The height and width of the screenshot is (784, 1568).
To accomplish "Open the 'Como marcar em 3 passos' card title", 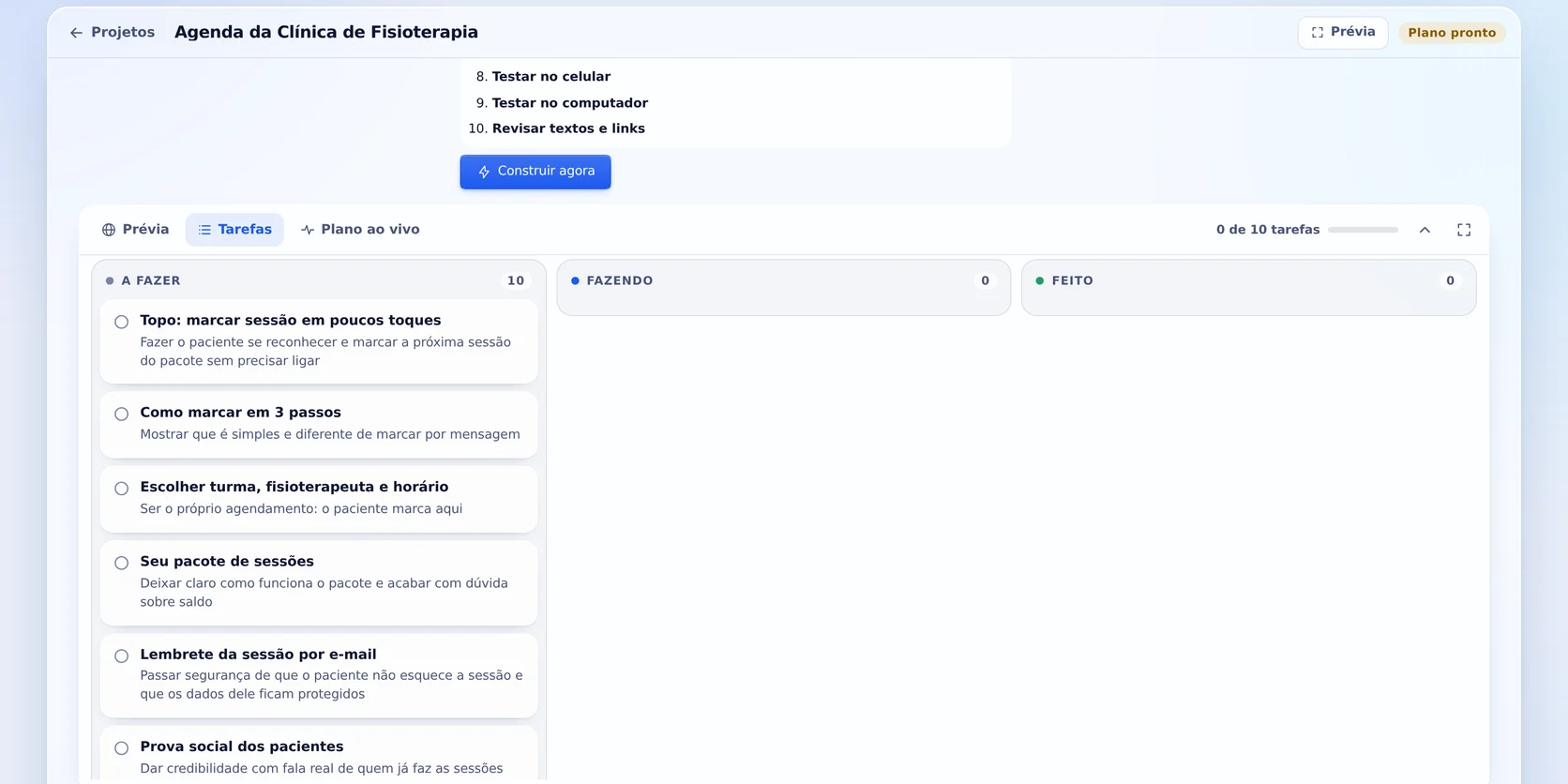I will (x=241, y=413).
